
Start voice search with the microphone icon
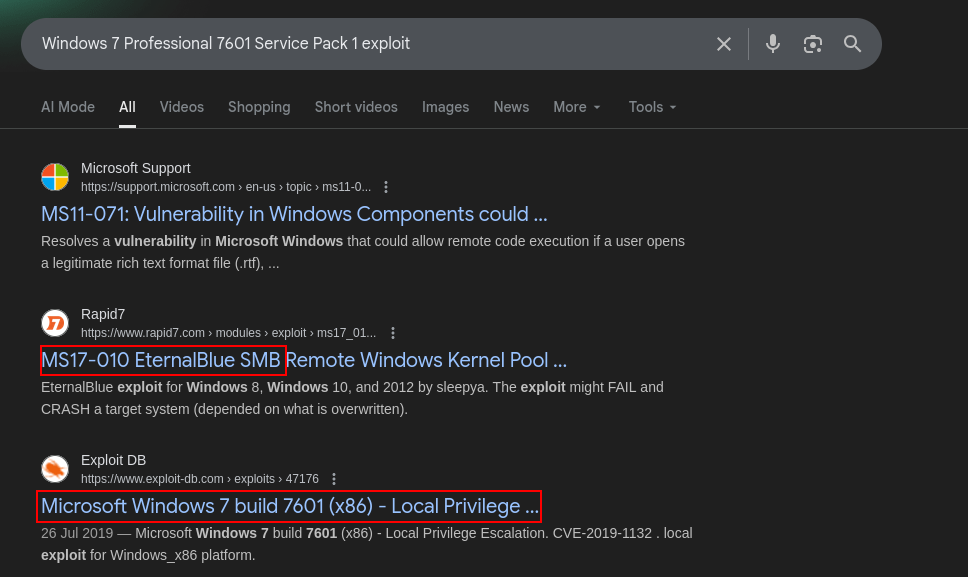pyautogui.click(x=772, y=44)
